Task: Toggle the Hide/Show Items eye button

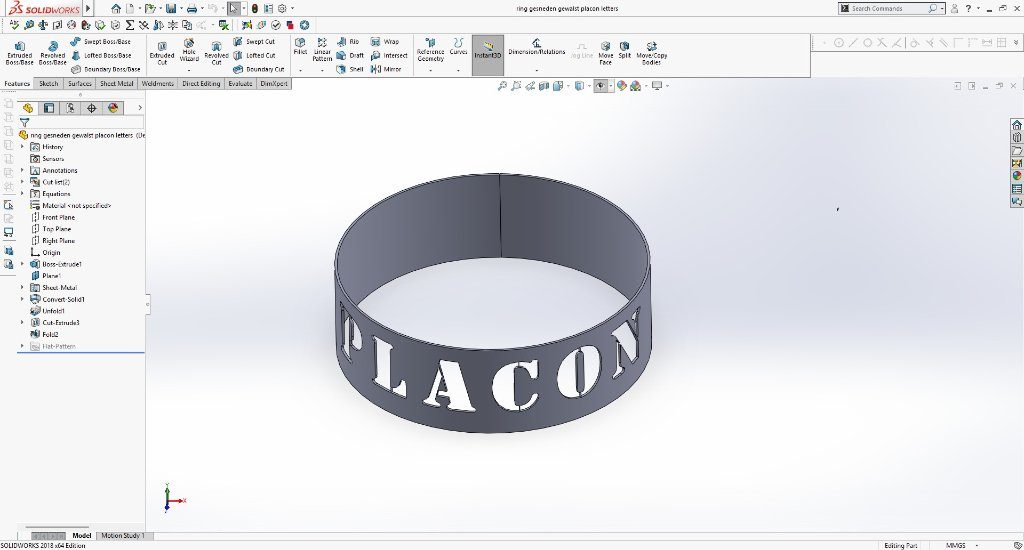Action: (x=600, y=86)
